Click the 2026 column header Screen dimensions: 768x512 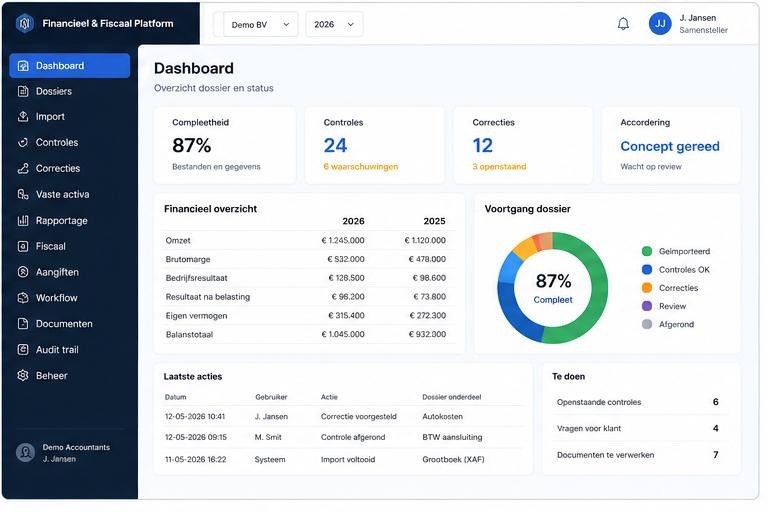coord(353,221)
